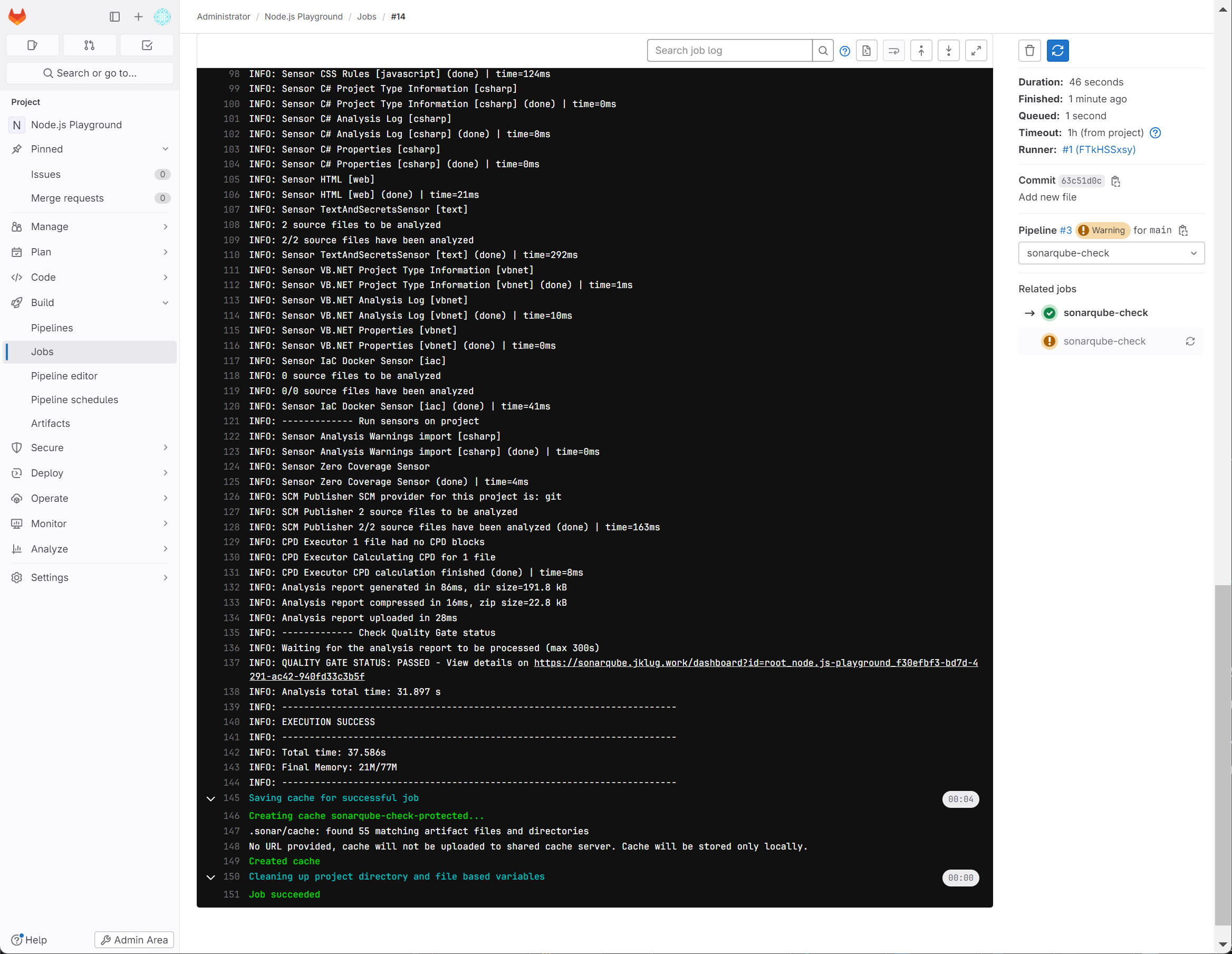Collapse the Cleaning up project section

[x=211, y=877]
